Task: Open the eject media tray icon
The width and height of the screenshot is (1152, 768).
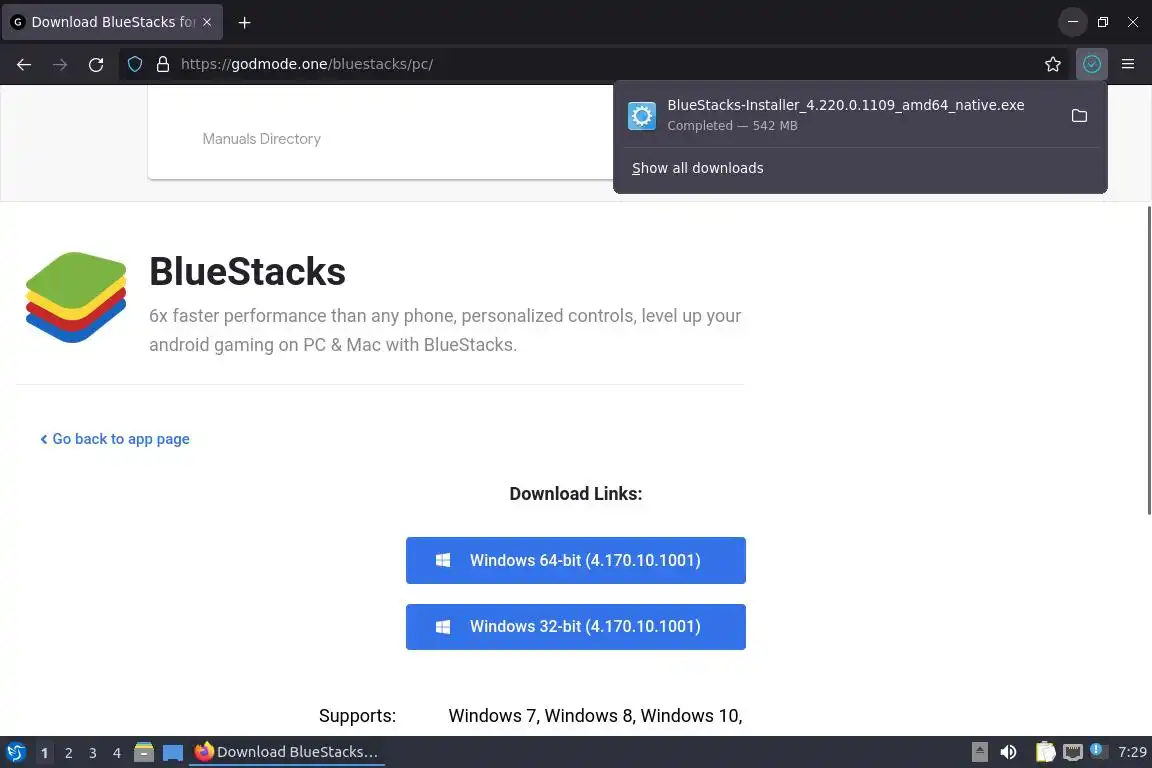Action: click(x=979, y=752)
